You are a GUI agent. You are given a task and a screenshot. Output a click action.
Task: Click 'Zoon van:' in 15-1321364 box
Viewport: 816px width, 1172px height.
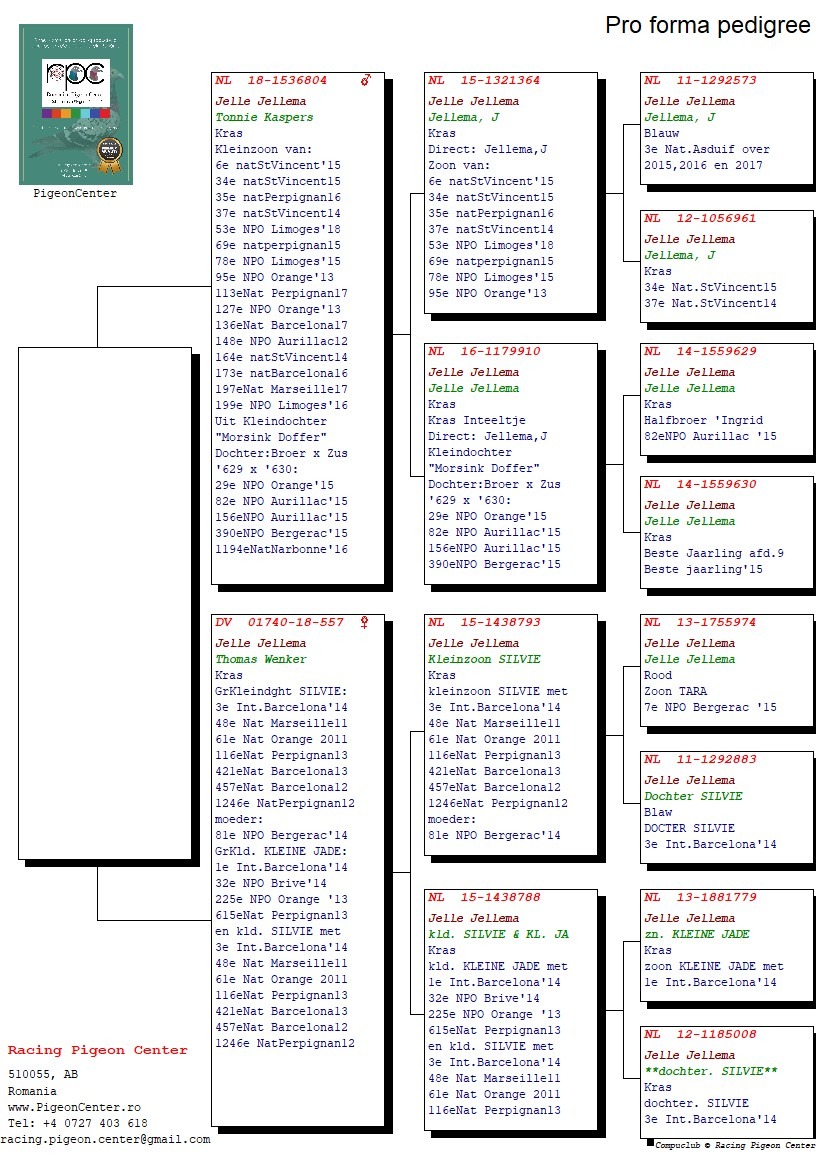[460, 165]
